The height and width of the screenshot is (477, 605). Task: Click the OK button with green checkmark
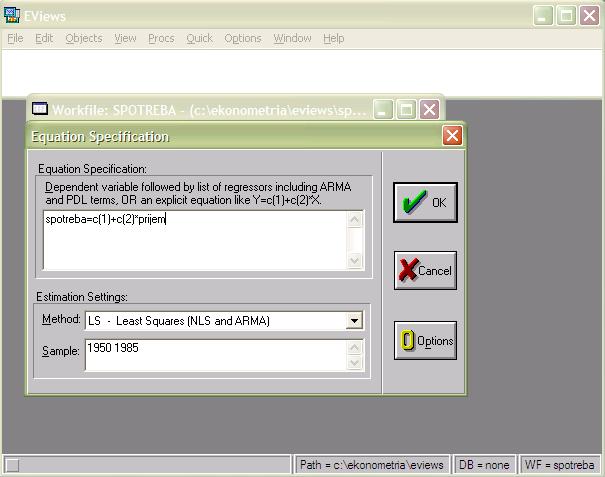tap(425, 202)
